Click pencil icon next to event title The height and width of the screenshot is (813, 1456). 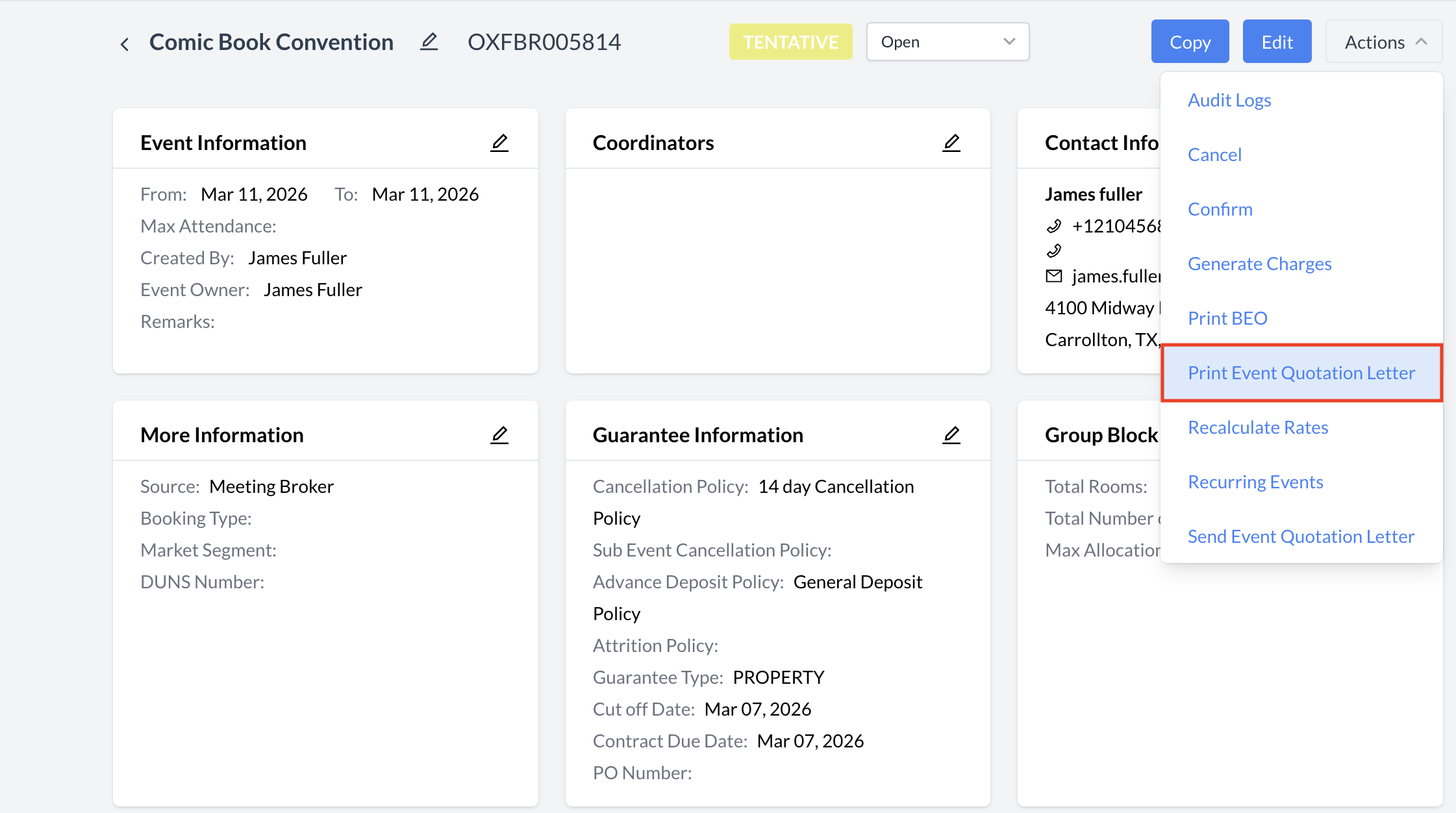(429, 42)
